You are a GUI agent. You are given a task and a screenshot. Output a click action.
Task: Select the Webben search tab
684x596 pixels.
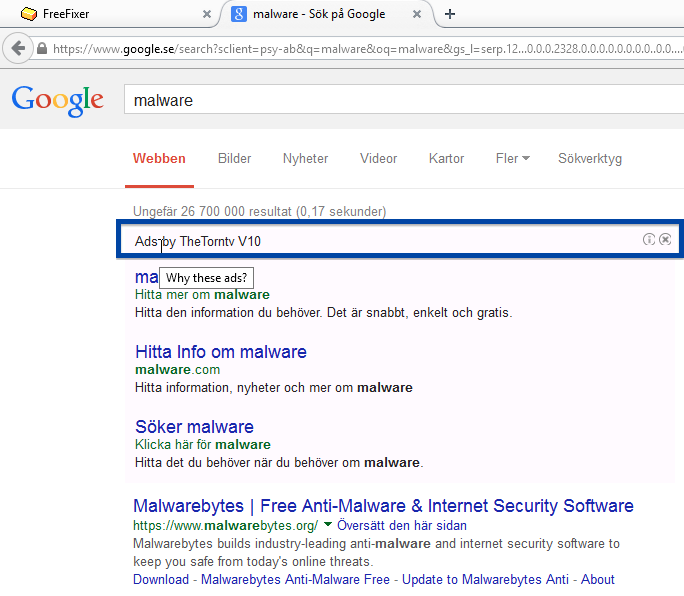coord(159,158)
